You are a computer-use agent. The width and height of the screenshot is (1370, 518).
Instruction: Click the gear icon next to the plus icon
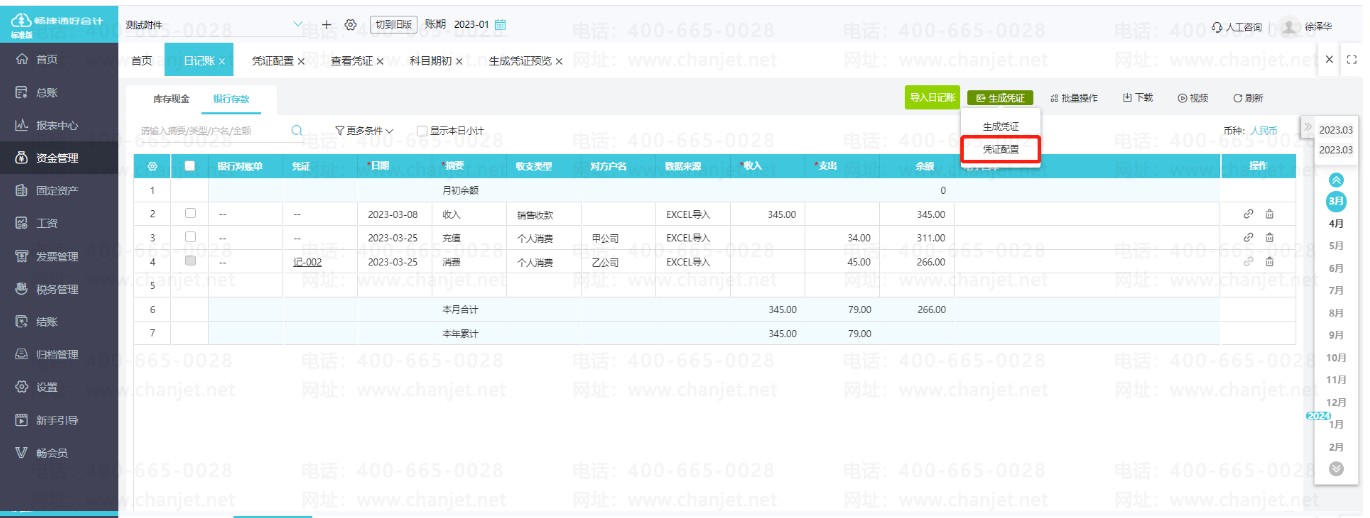350,24
